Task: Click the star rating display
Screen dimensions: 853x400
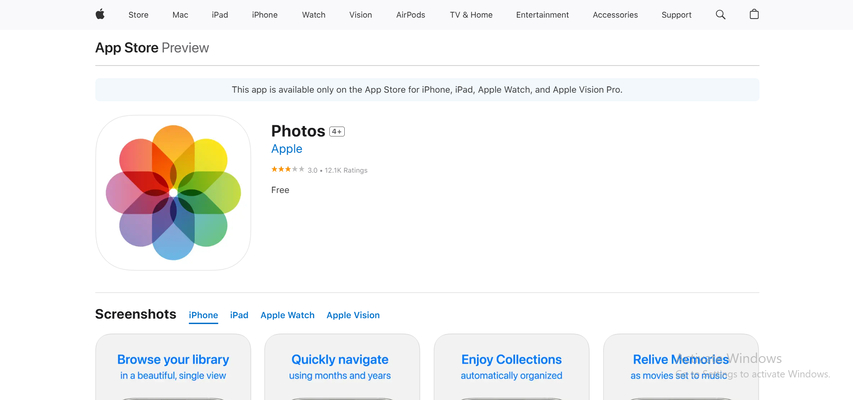Action: point(288,170)
